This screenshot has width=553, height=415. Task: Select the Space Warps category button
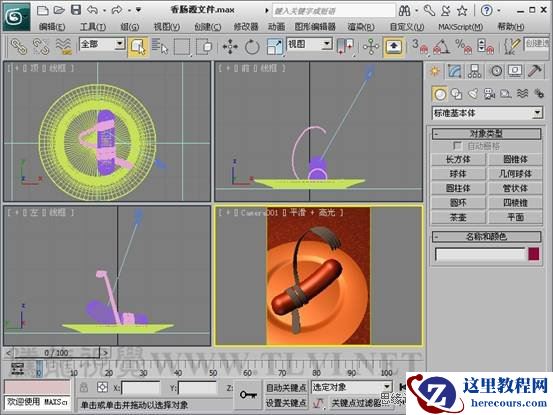(522, 94)
